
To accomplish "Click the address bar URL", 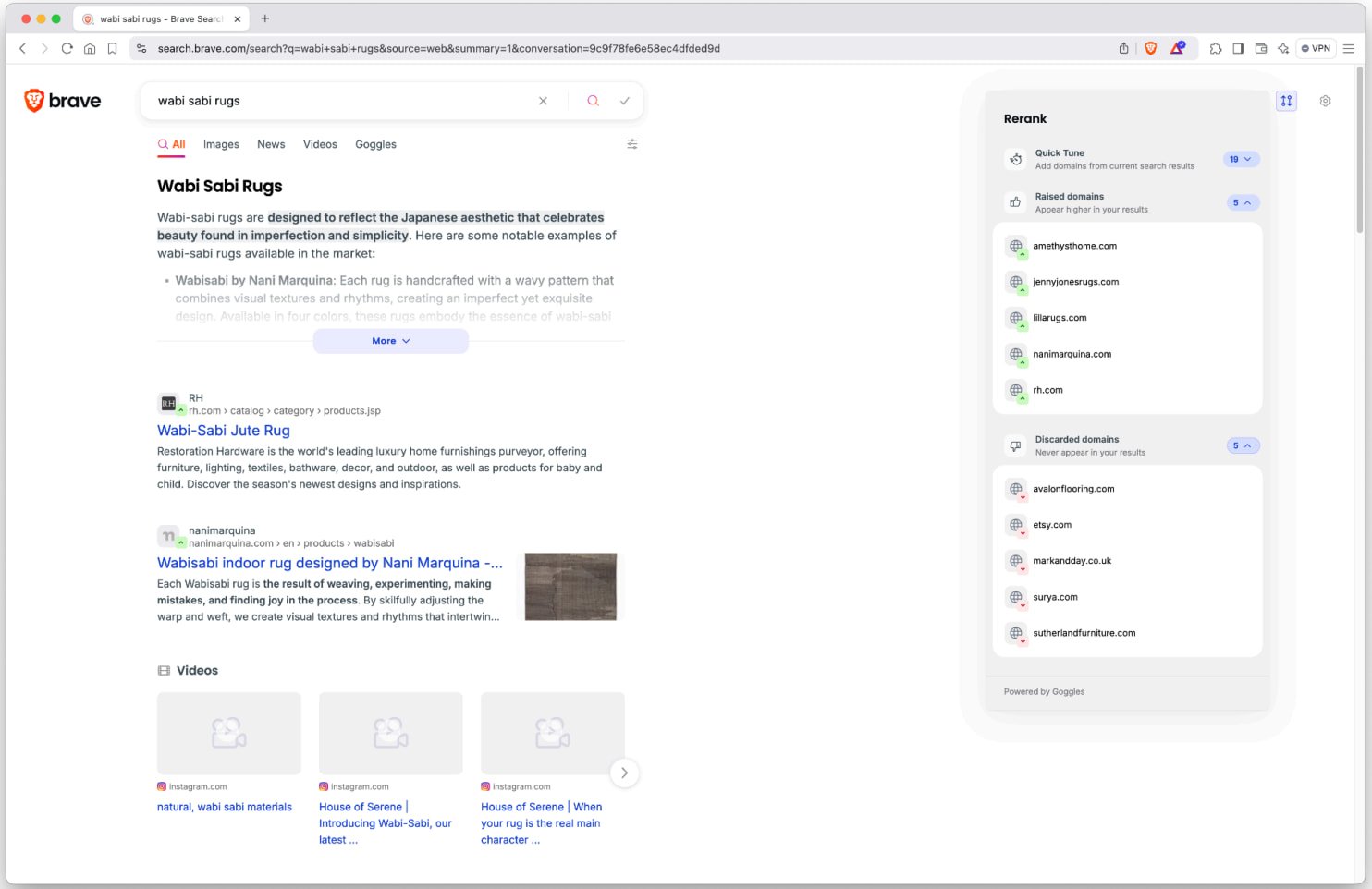I will [439, 48].
